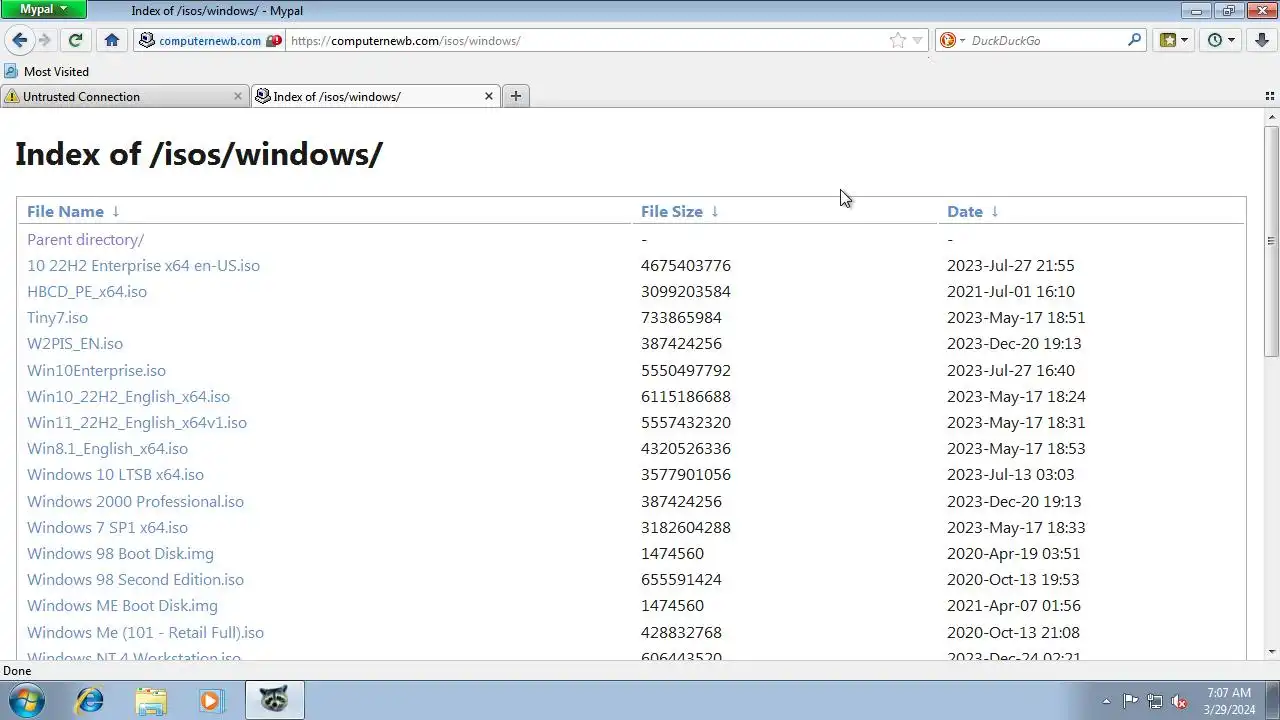Go back using the back arrow button
Screen dimensions: 1280x720
pos(19,40)
